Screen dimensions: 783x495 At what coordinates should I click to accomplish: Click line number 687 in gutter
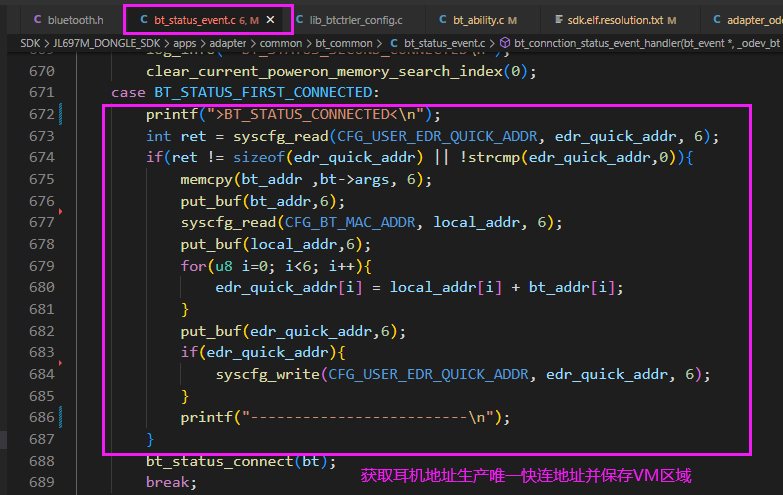[x=41, y=439]
